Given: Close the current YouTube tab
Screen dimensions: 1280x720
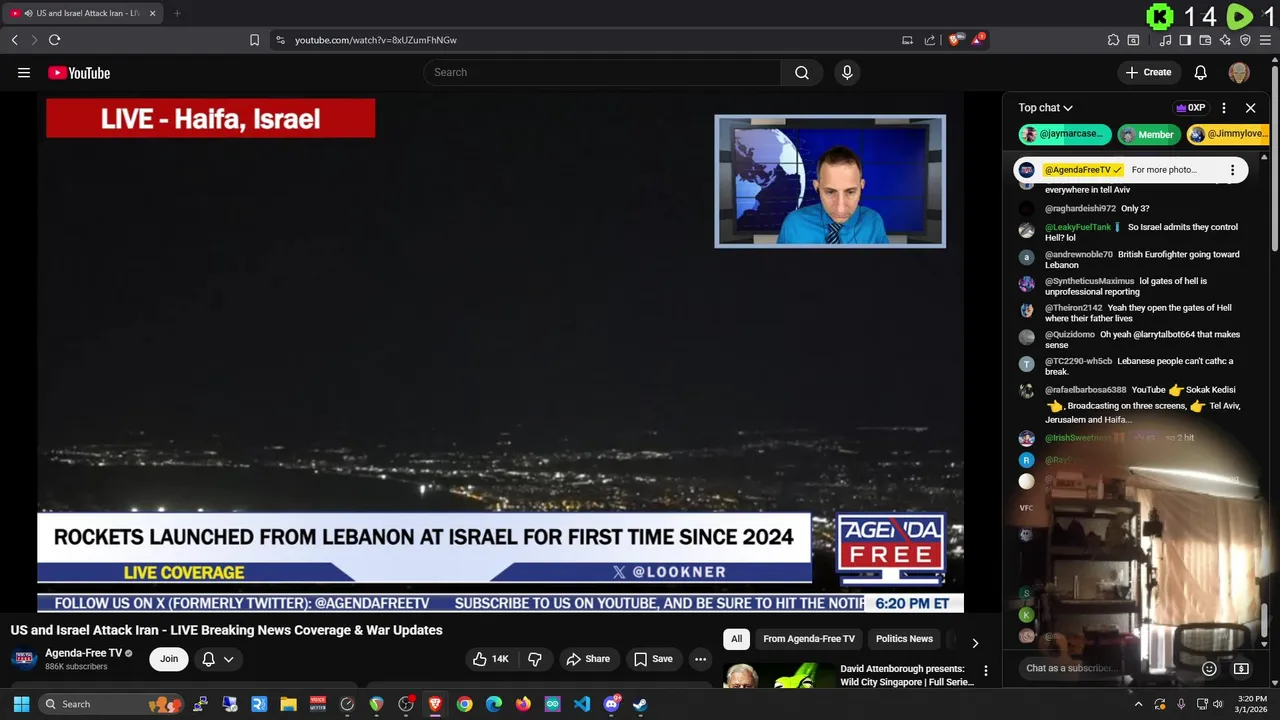Looking at the screenshot, I should [x=152, y=13].
